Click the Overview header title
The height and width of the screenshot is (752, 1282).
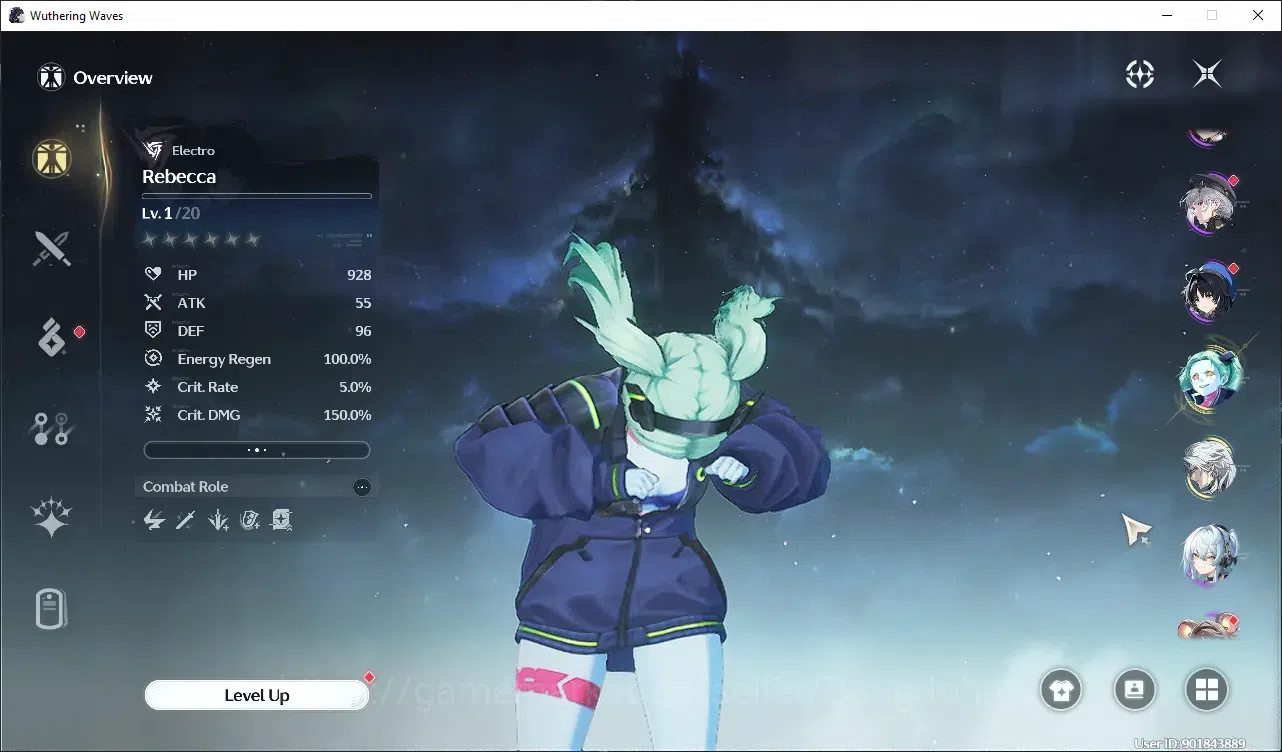113,78
